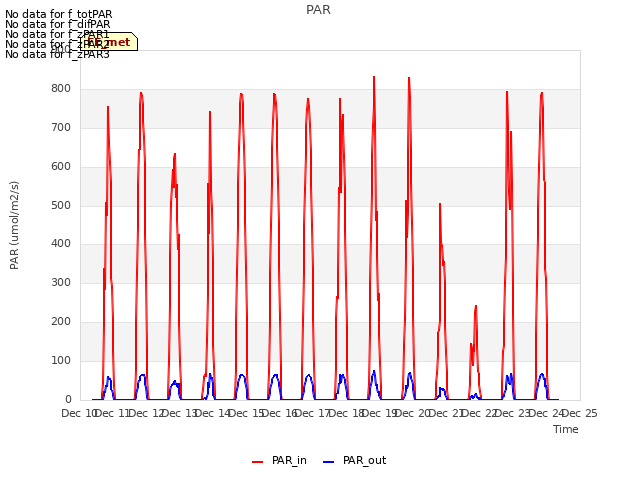This screenshot has height=480, width=640.
Task: Click the y-axis tick label 500
Action: (61, 205)
